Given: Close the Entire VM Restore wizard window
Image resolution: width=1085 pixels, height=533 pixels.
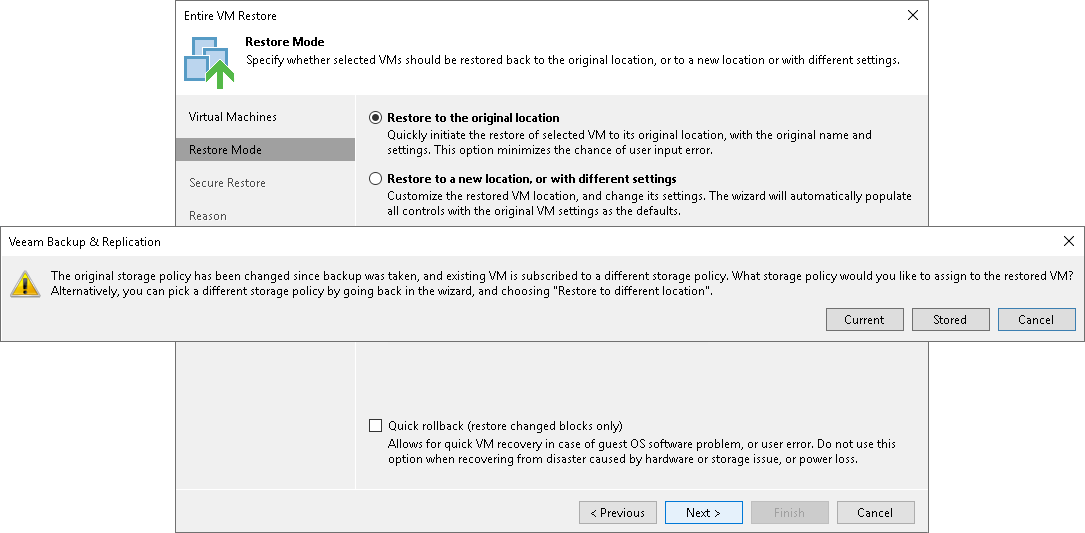Looking at the screenshot, I should click(912, 16).
